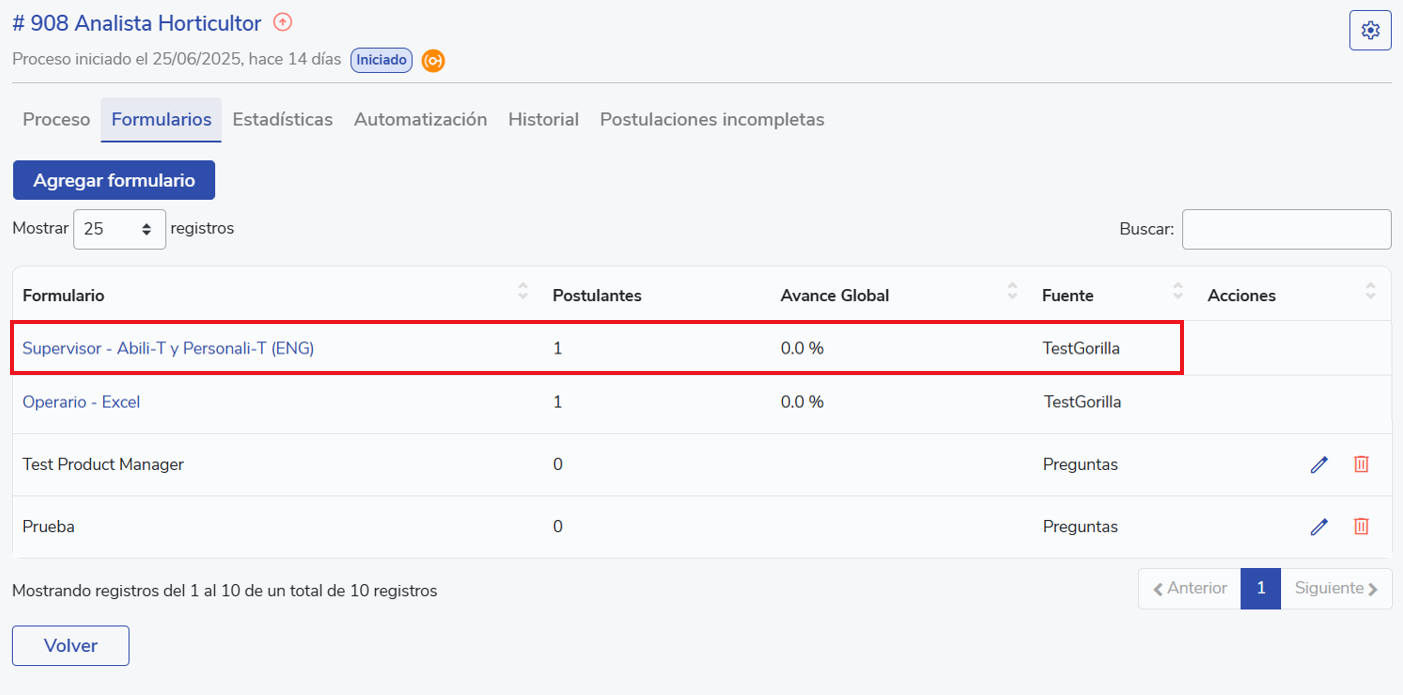The image size is (1403, 695).
Task: Click the Test Product Manager row name
Action: [x=103, y=464]
